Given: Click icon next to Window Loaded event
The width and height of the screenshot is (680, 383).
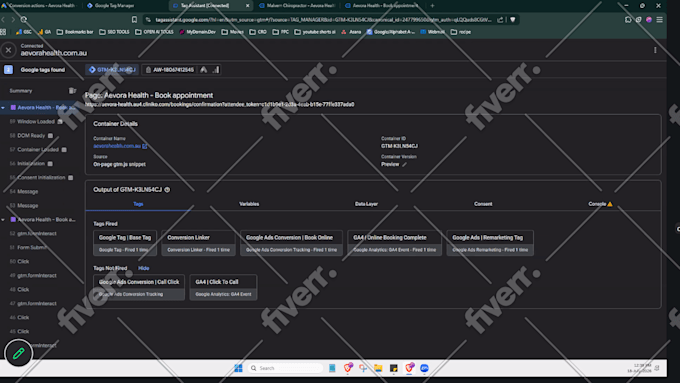Looking at the screenshot, I should point(60,121).
